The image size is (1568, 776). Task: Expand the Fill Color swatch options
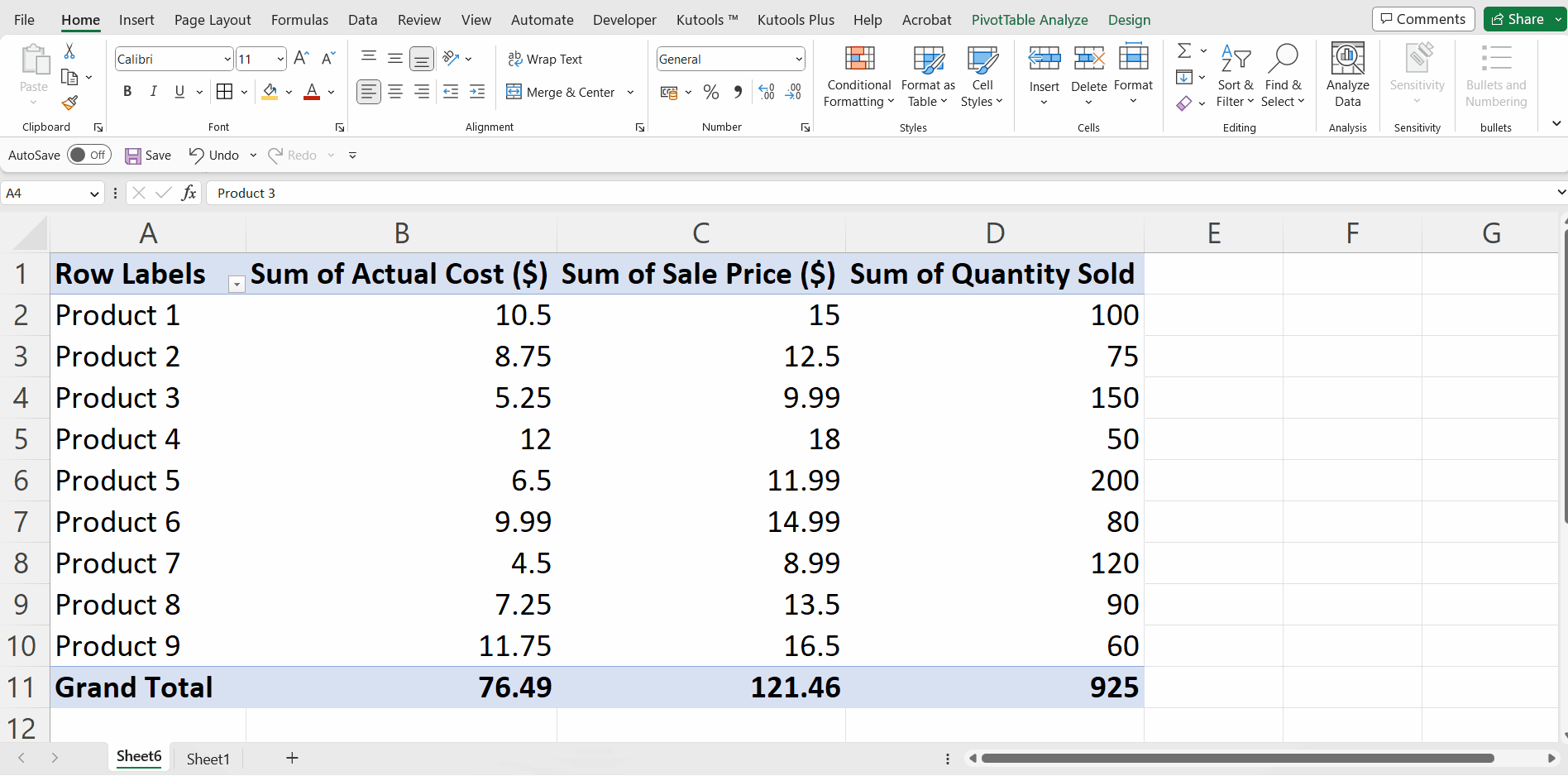[x=289, y=92]
